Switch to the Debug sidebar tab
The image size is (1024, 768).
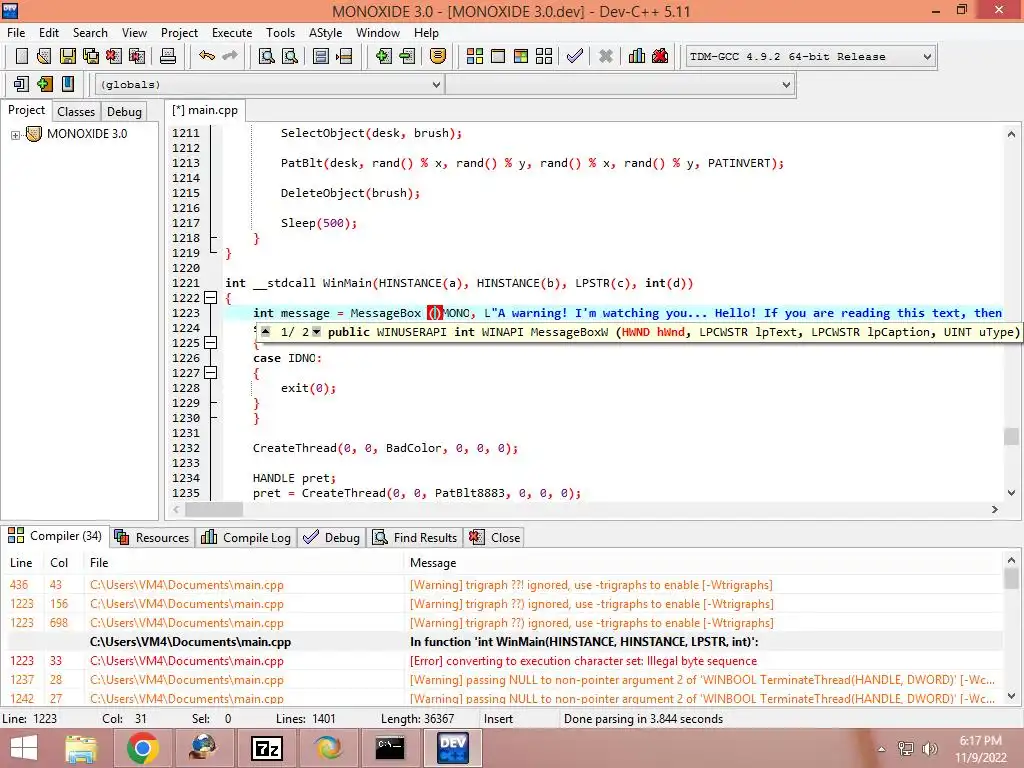point(124,112)
